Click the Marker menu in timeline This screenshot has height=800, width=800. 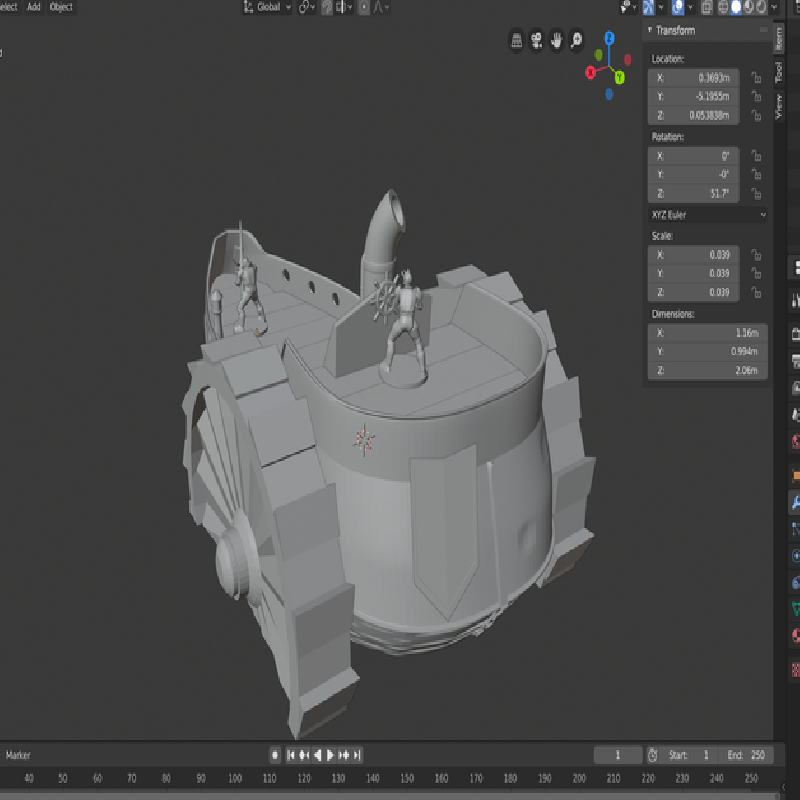[x=19, y=755]
